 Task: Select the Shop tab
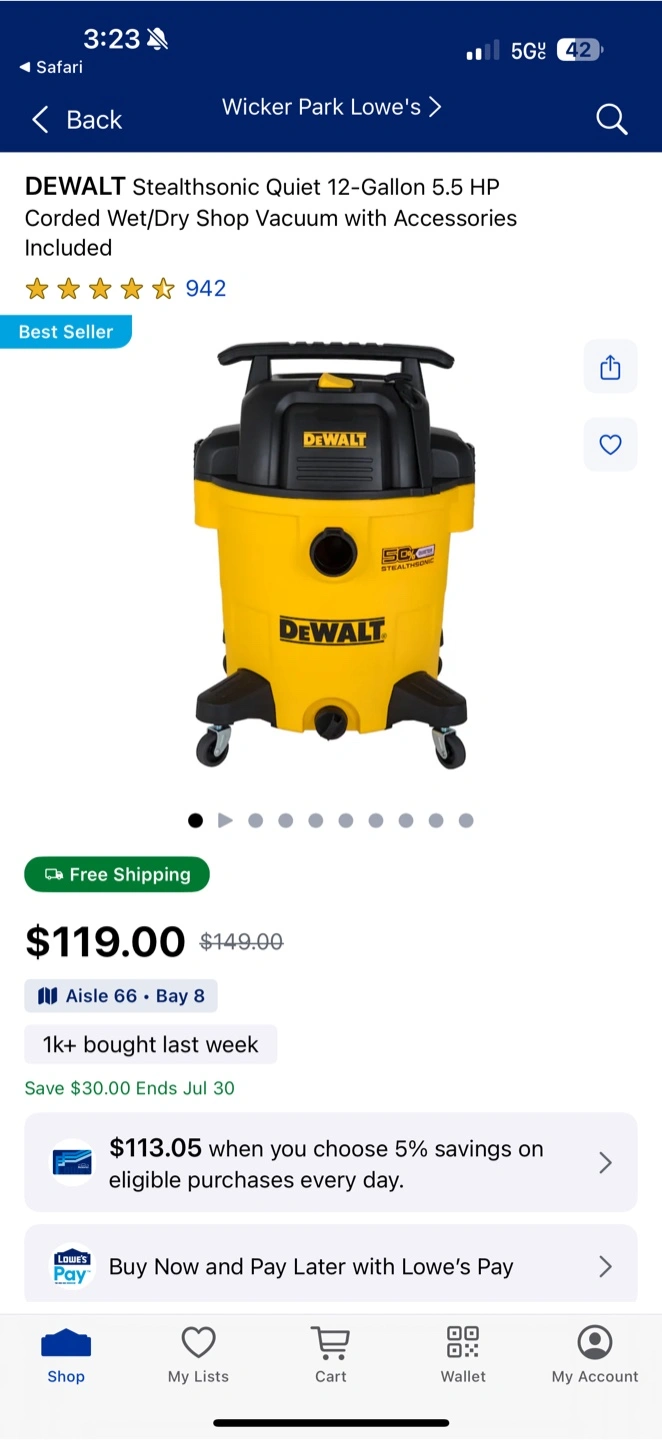tap(66, 1355)
